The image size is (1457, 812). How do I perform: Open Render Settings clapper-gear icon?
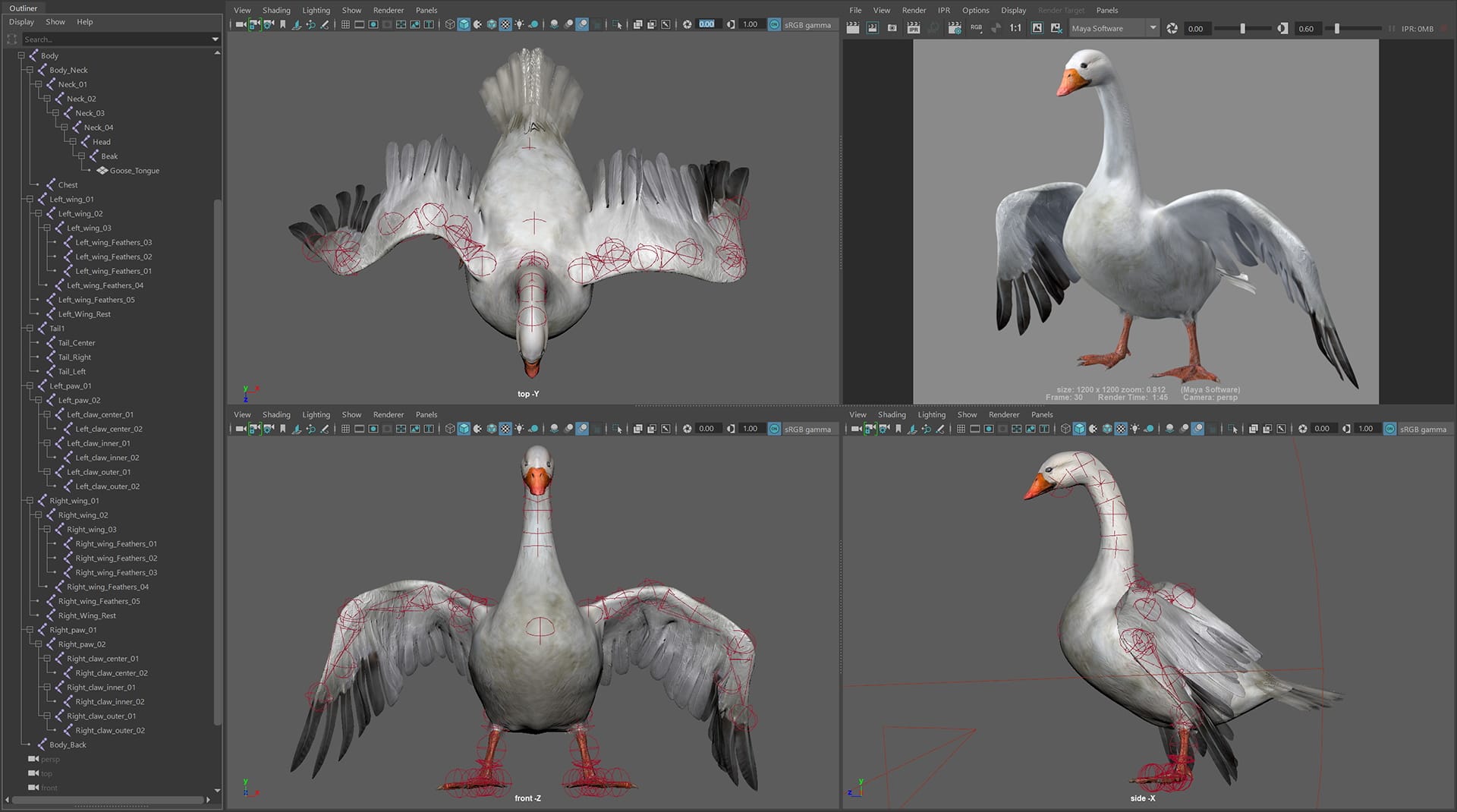pos(955,28)
